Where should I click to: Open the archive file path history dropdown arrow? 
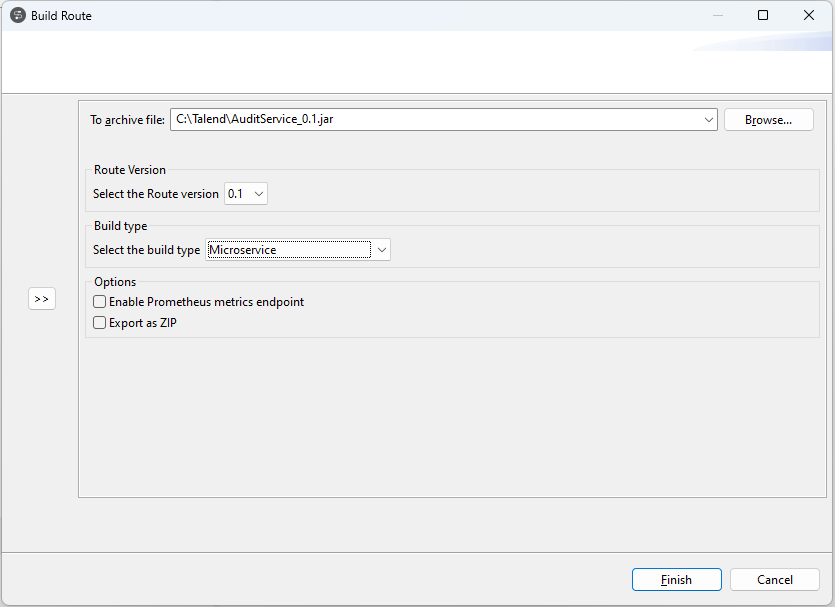point(709,119)
